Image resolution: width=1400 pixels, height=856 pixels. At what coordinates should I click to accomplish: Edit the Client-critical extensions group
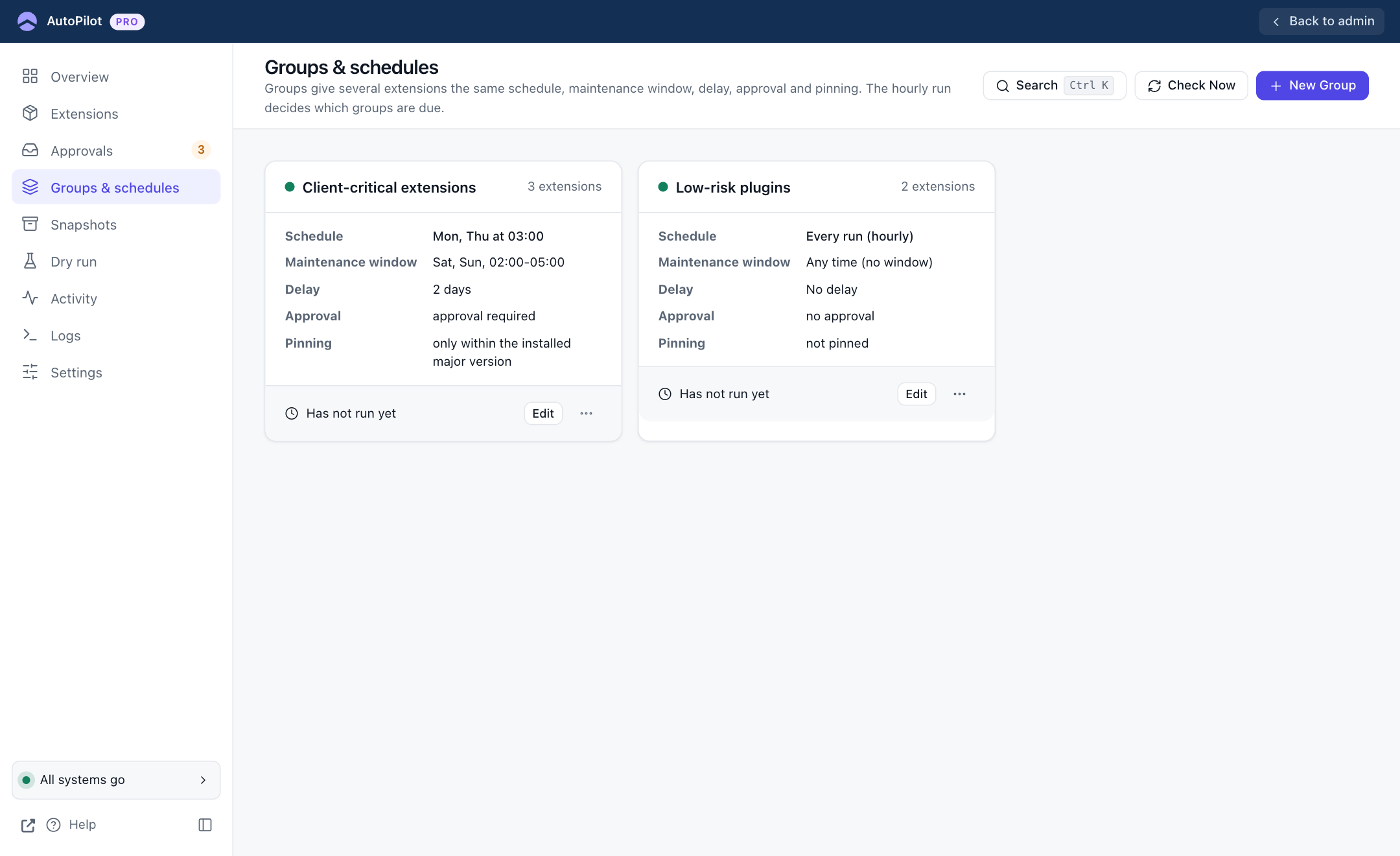(543, 414)
